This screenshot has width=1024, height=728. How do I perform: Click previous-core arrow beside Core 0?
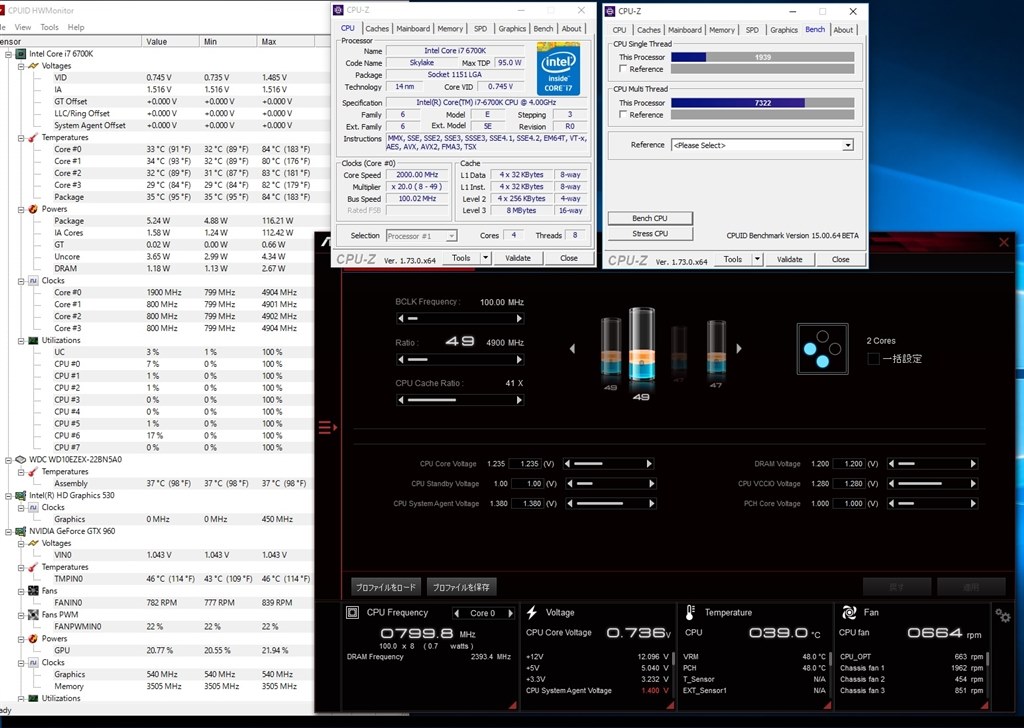coord(456,613)
